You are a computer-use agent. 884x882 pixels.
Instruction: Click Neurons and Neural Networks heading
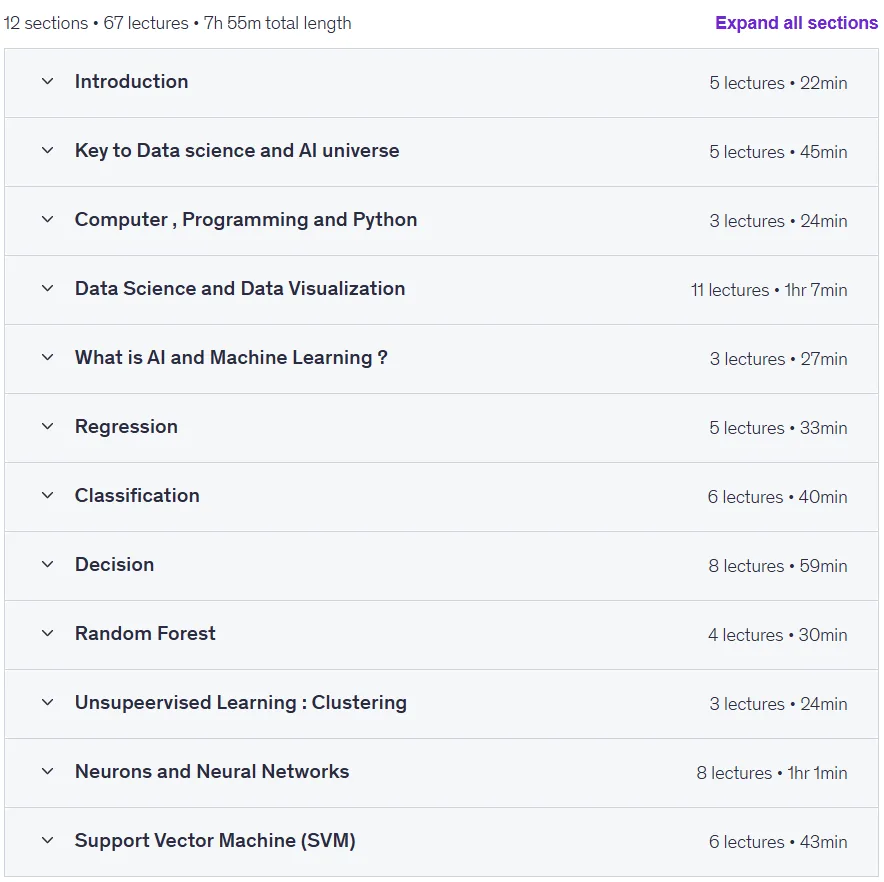tap(212, 771)
